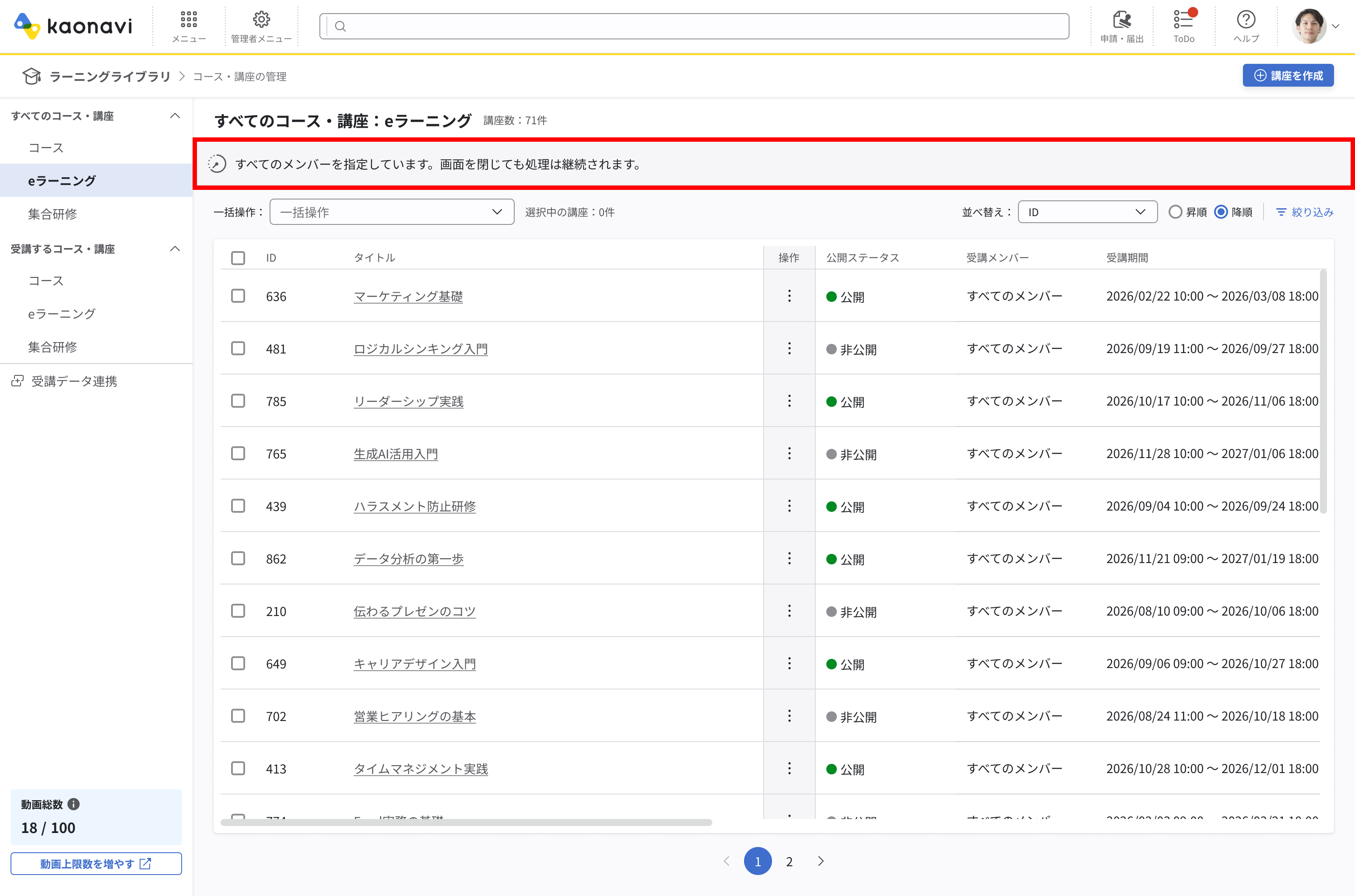Screen dimensions: 1355x896
Task: Check the box for course ID 481
Action: coord(238,349)
